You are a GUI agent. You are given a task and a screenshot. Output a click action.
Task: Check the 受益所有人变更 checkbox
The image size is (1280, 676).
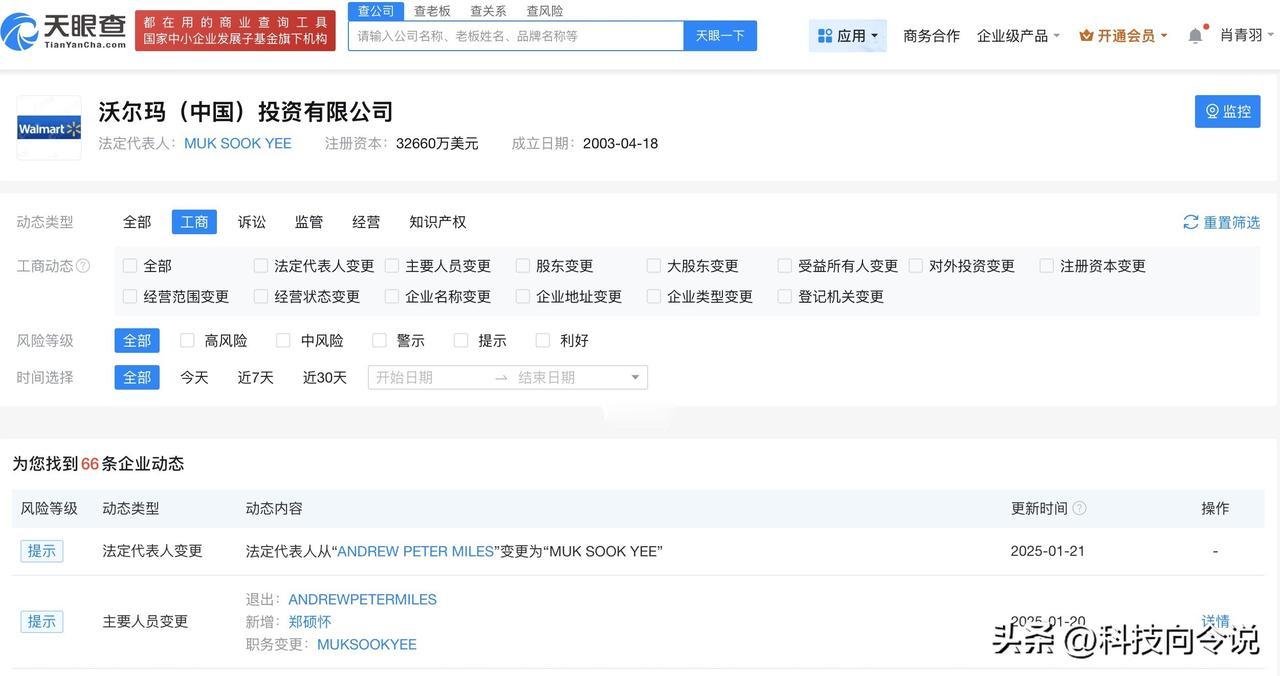click(x=785, y=266)
